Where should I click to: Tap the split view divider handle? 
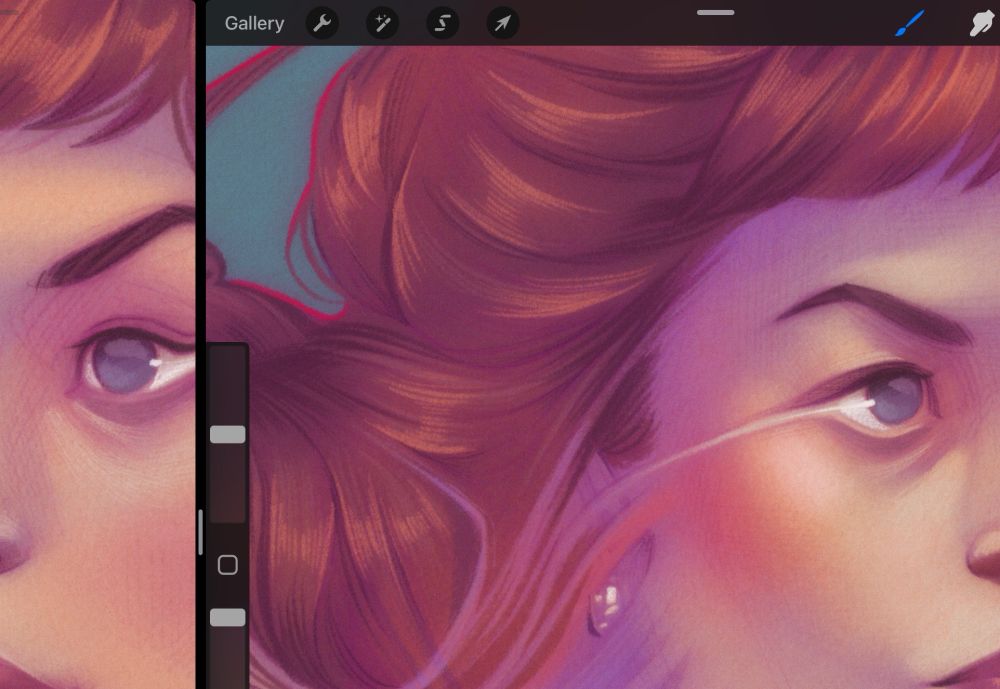[x=200, y=532]
